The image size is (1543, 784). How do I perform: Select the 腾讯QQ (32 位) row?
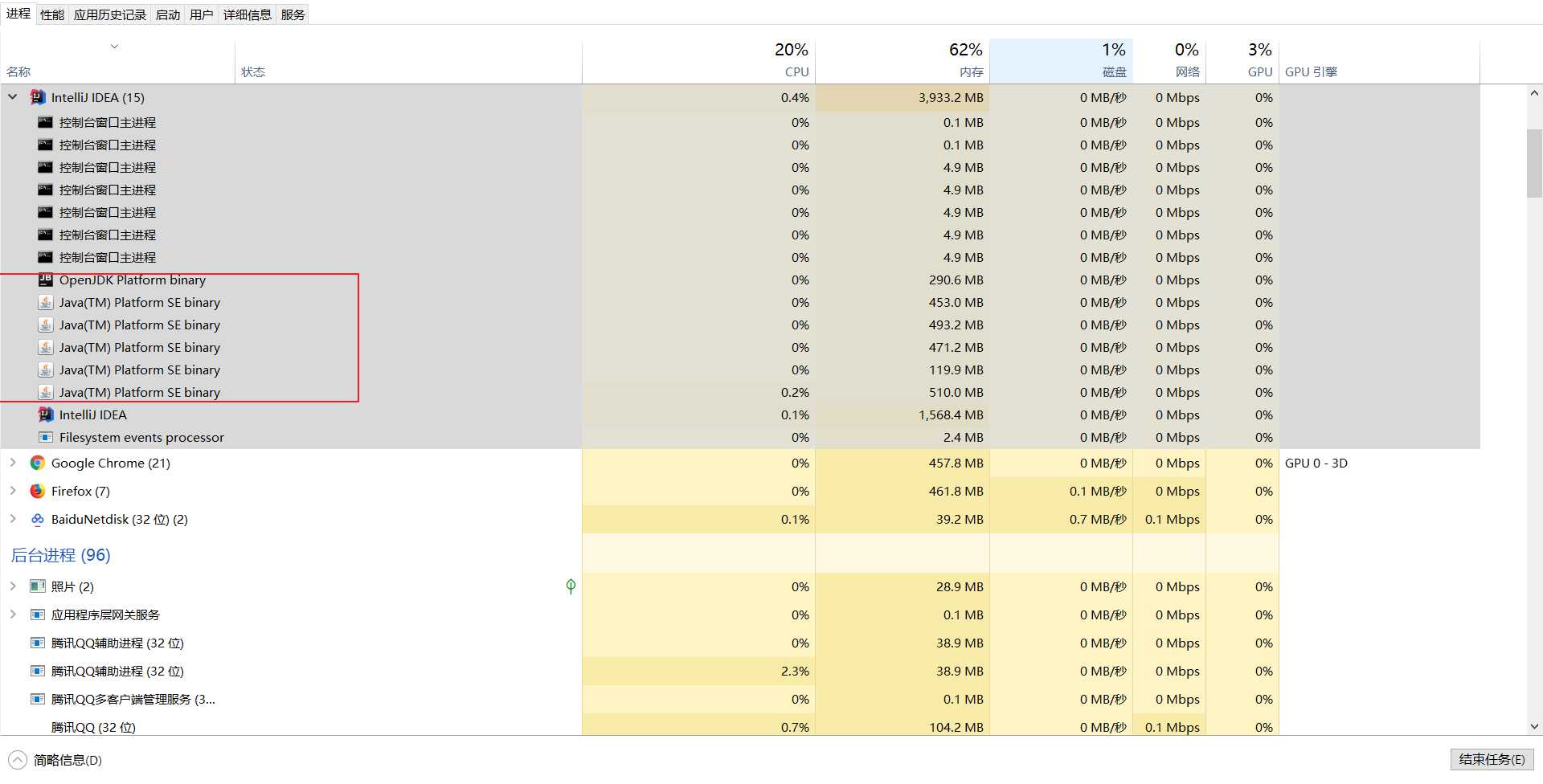[x=639, y=726]
